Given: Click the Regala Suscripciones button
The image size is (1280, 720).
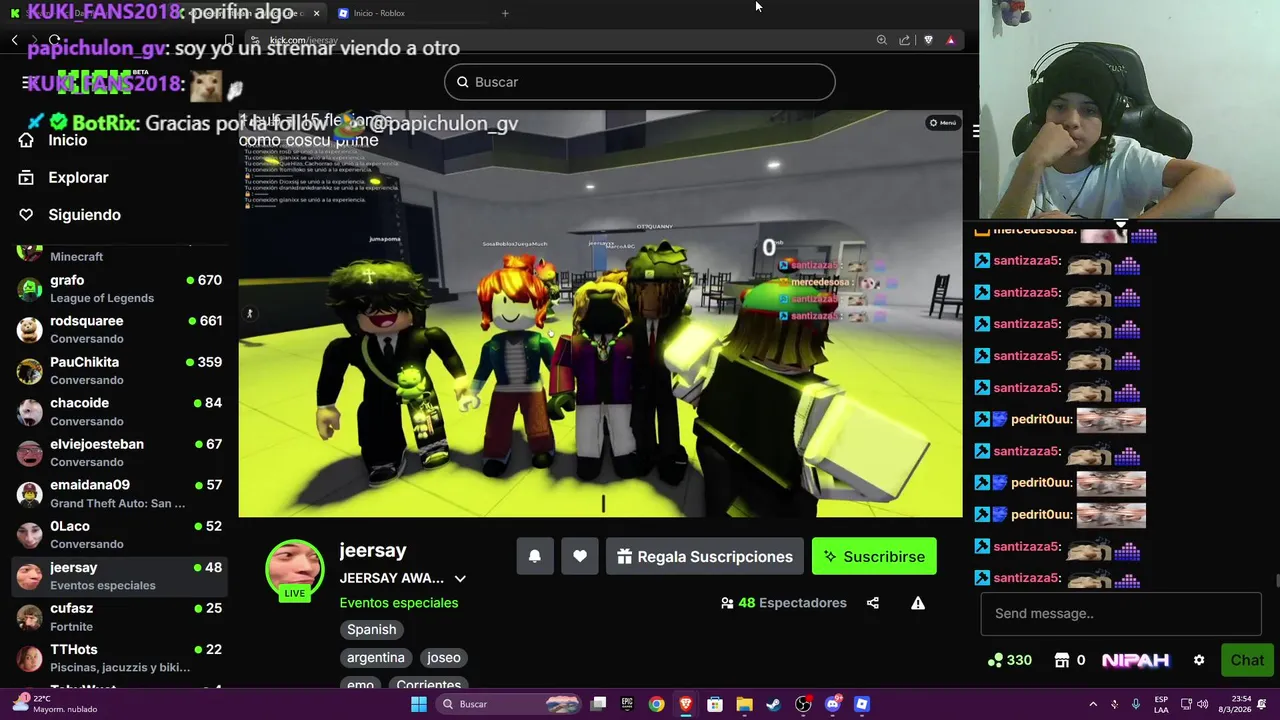Looking at the screenshot, I should (705, 556).
